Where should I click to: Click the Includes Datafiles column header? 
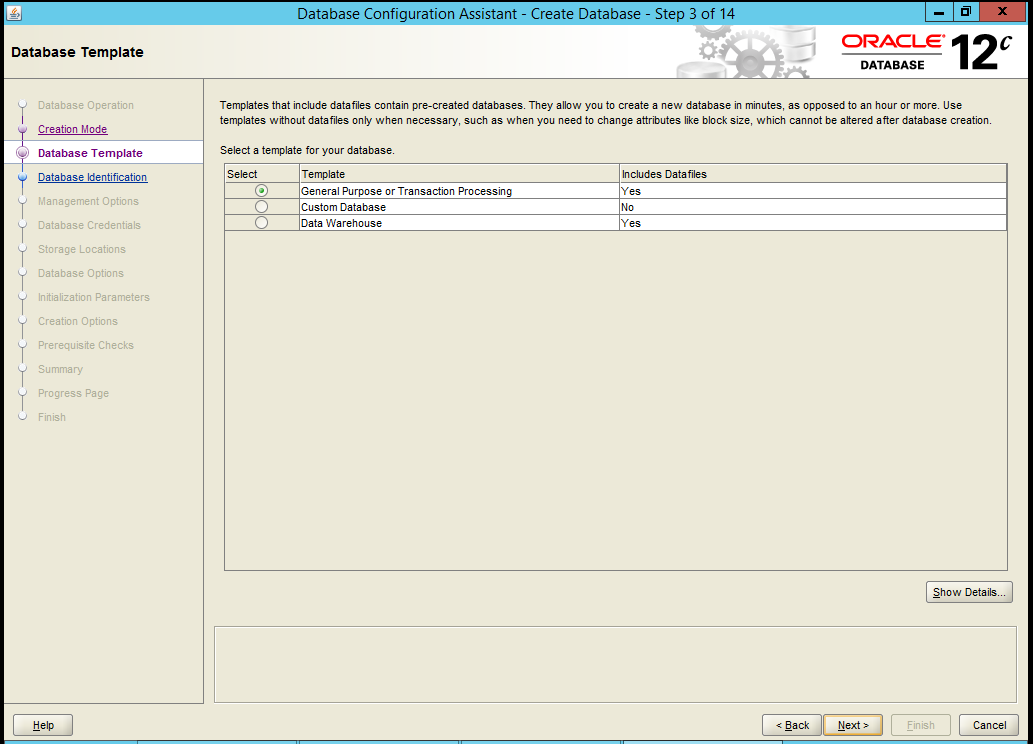click(x=813, y=174)
